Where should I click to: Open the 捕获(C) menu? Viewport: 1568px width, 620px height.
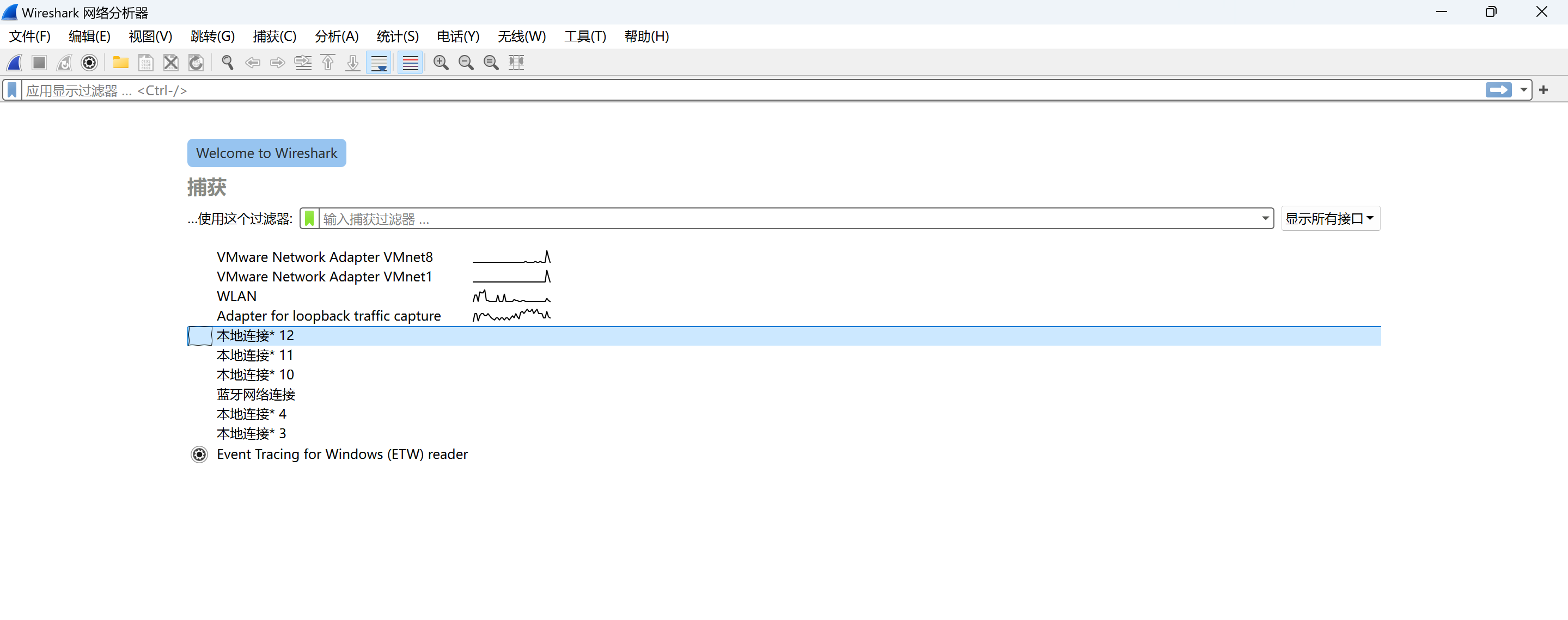[x=274, y=36]
